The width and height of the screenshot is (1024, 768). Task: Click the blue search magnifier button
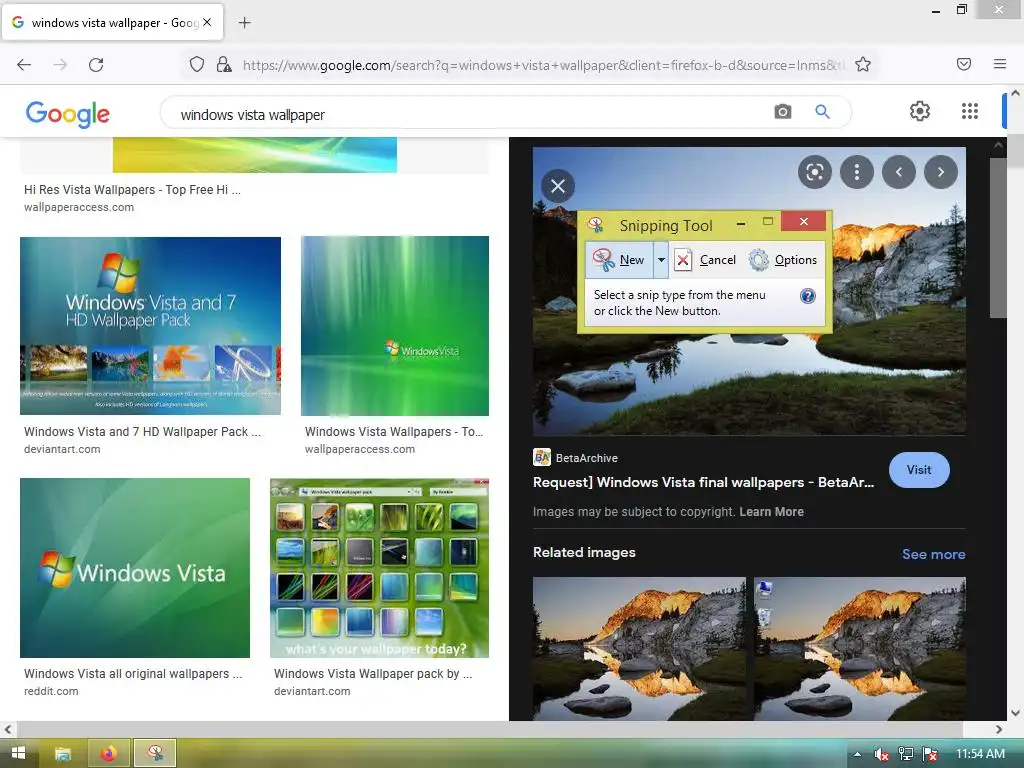(822, 112)
